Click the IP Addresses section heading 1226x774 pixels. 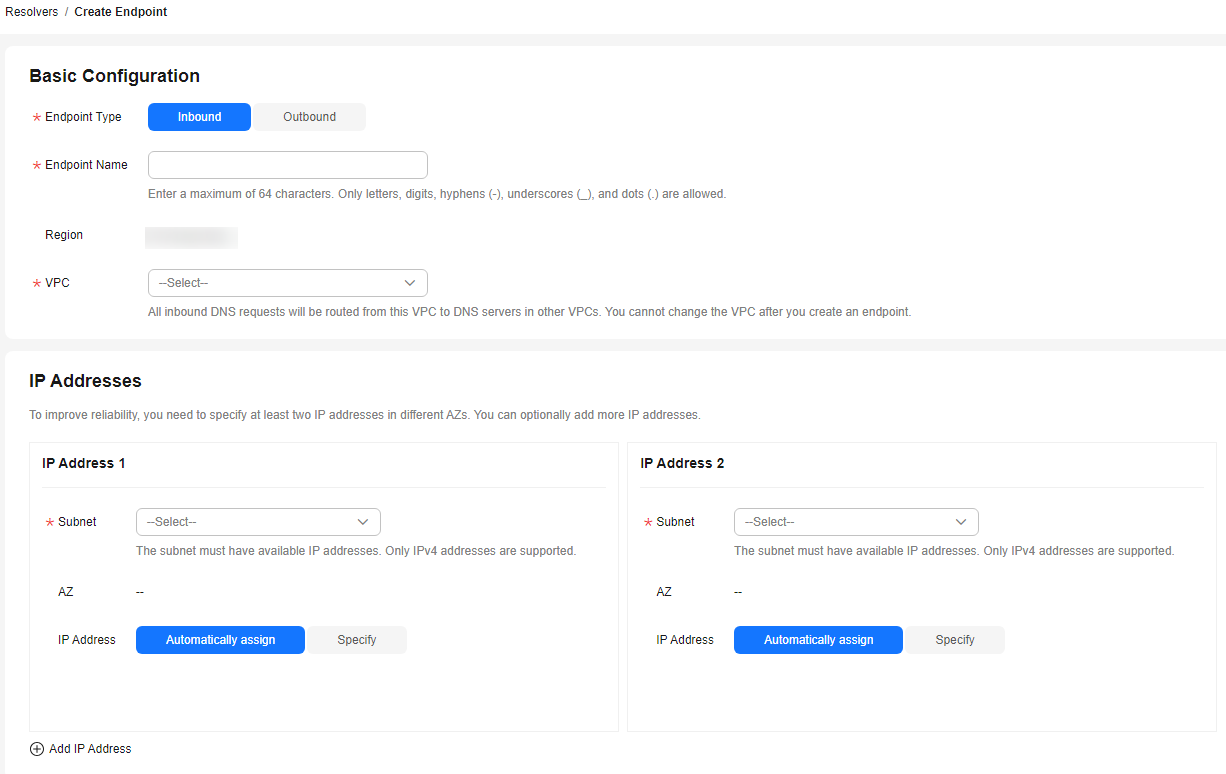(x=86, y=381)
